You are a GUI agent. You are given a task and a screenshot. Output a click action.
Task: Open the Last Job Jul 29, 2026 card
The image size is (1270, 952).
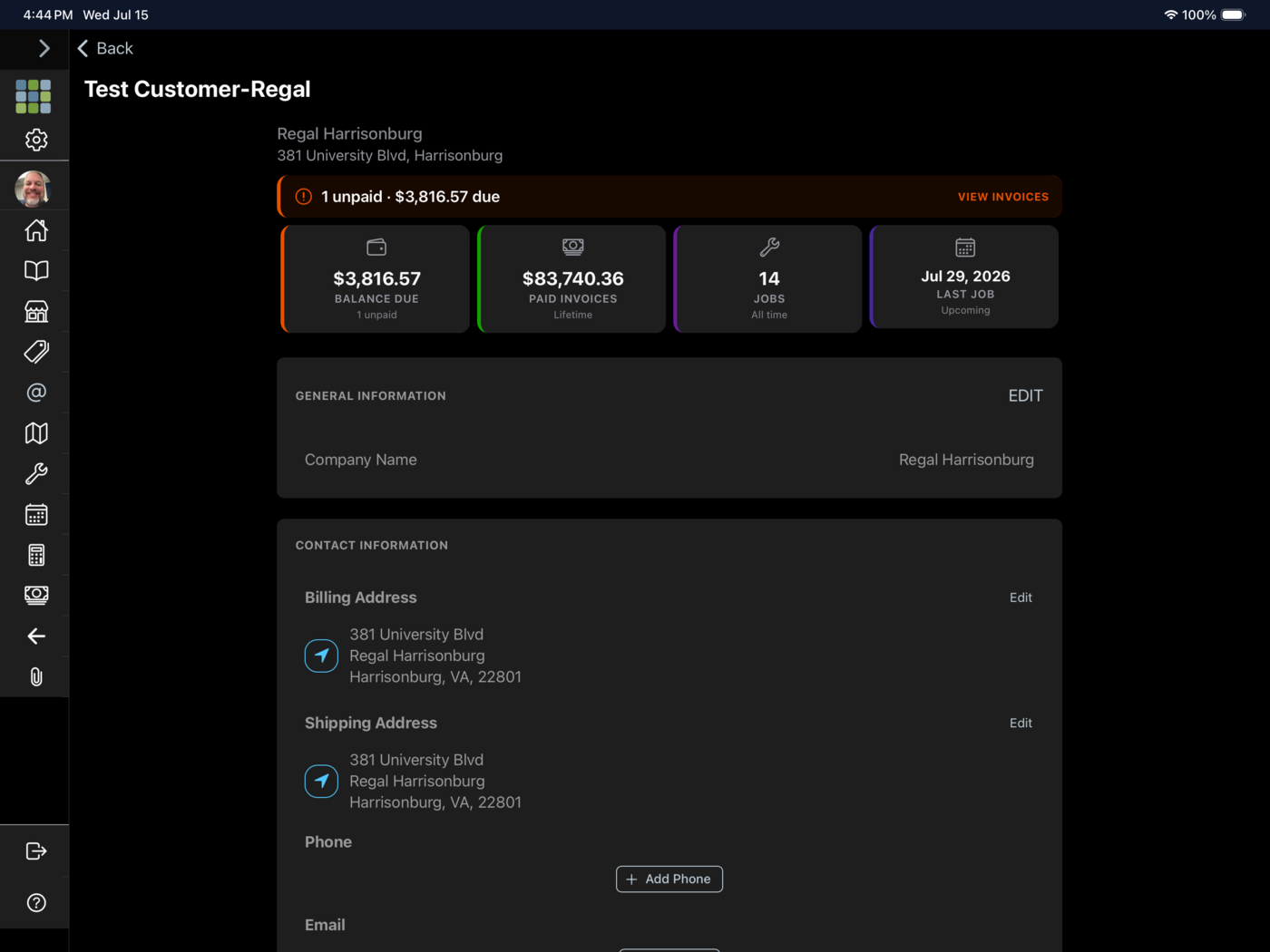pyautogui.click(x=964, y=277)
